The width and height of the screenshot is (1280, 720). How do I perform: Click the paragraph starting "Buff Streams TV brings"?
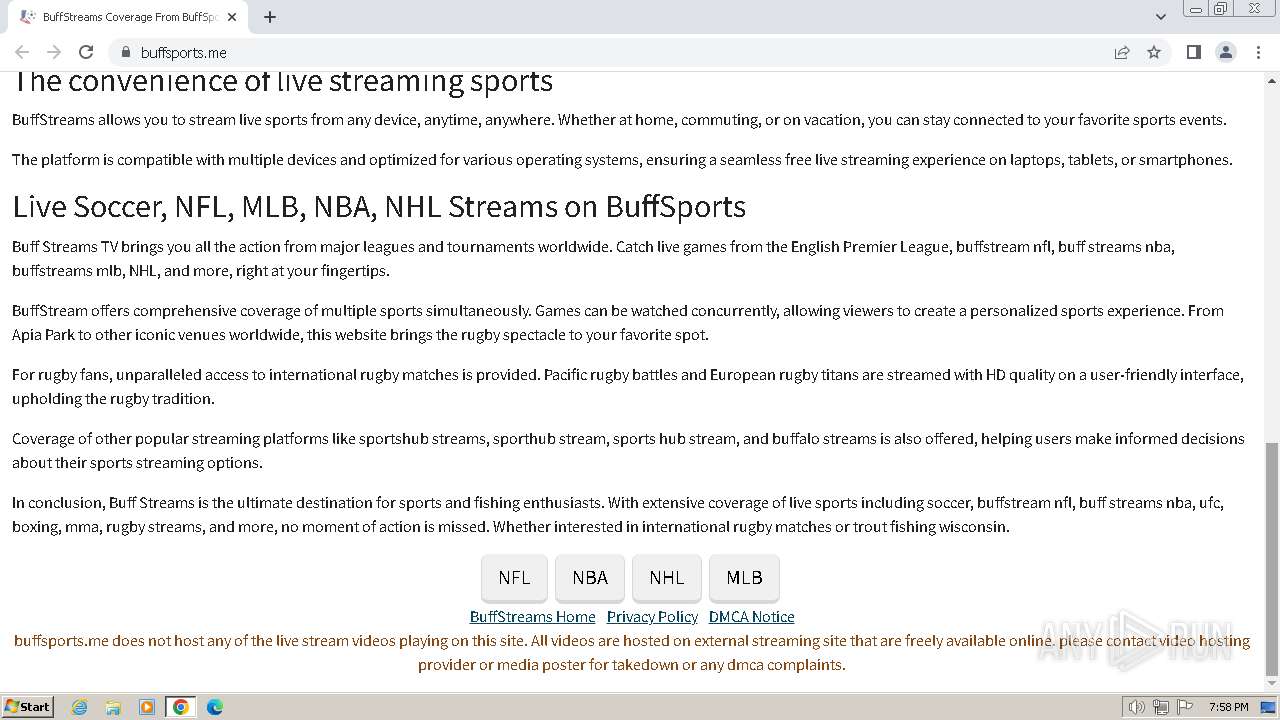(x=594, y=259)
